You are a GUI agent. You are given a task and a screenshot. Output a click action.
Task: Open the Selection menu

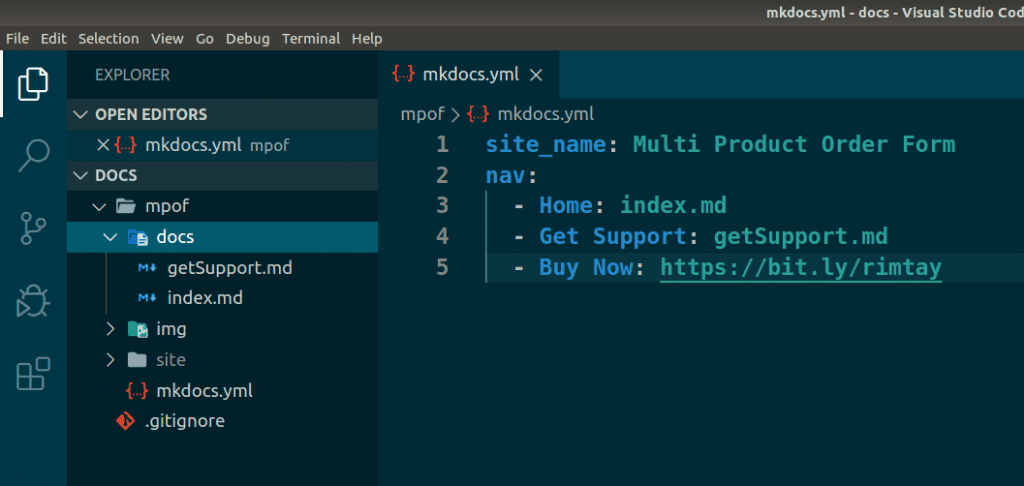click(x=108, y=39)
